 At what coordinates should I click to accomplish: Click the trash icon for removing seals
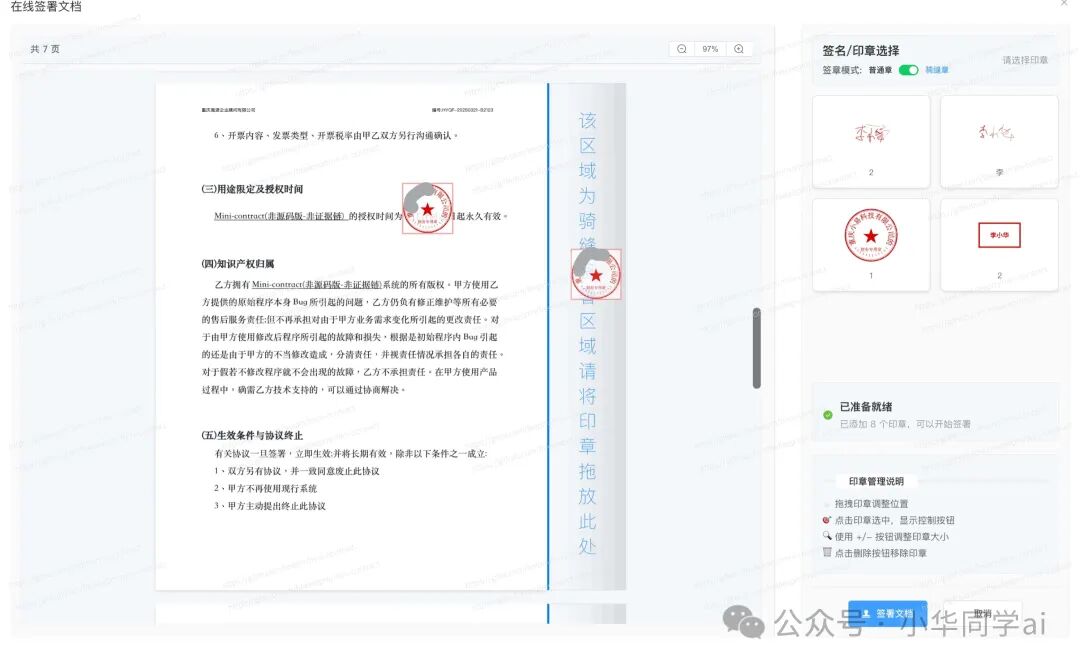(828, 551)
